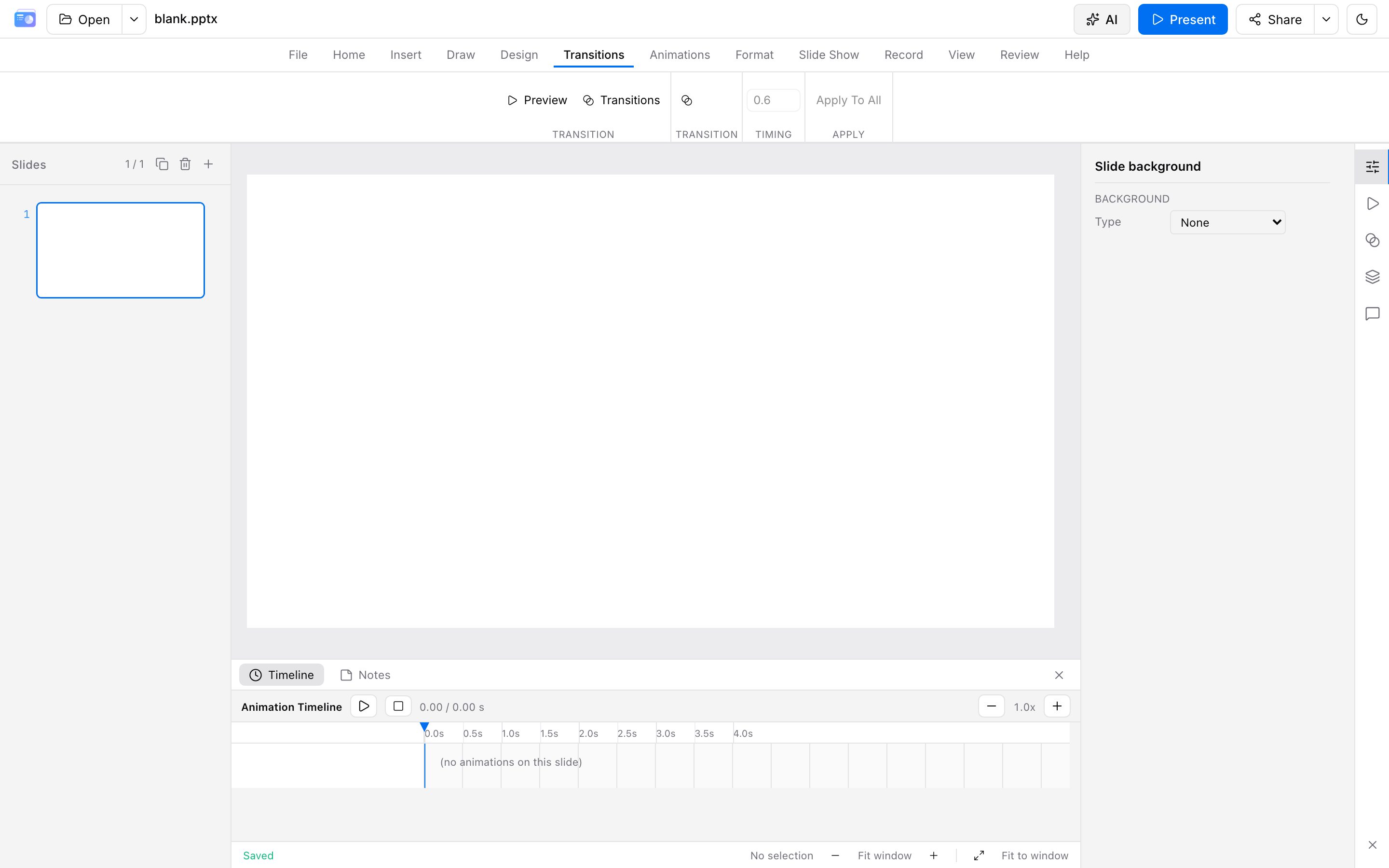Increase timeline zoom with plus
Image resolution: width=1389 pixels, height=868 pixels.
click(1057, 706)
